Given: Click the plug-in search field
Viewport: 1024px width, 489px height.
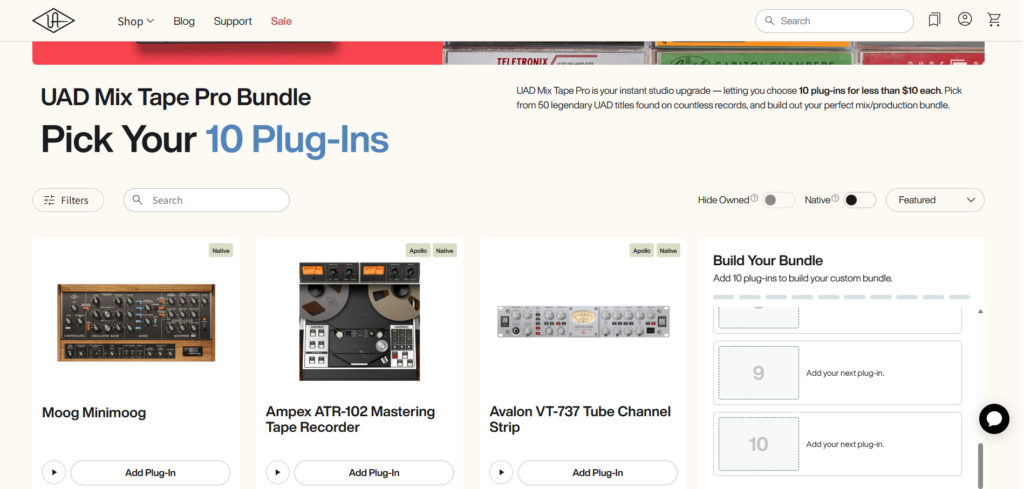Looking at the screenshot, I should coord(206,200).
